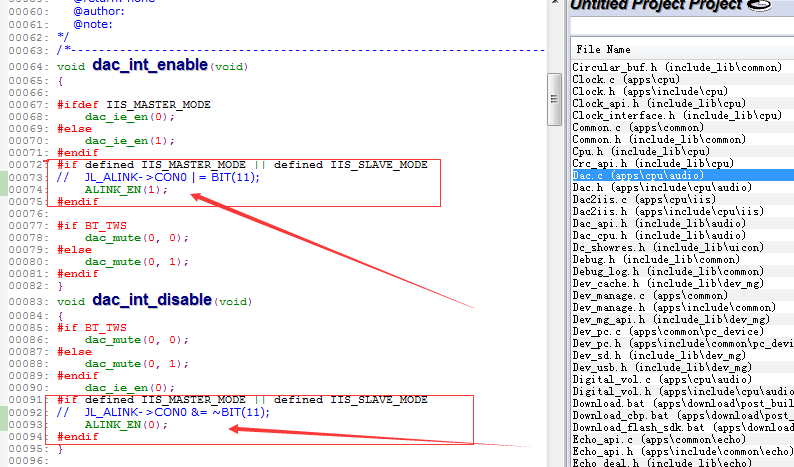Select Clock.h (apps\include\cpu) file

click(x=650, y=92)
